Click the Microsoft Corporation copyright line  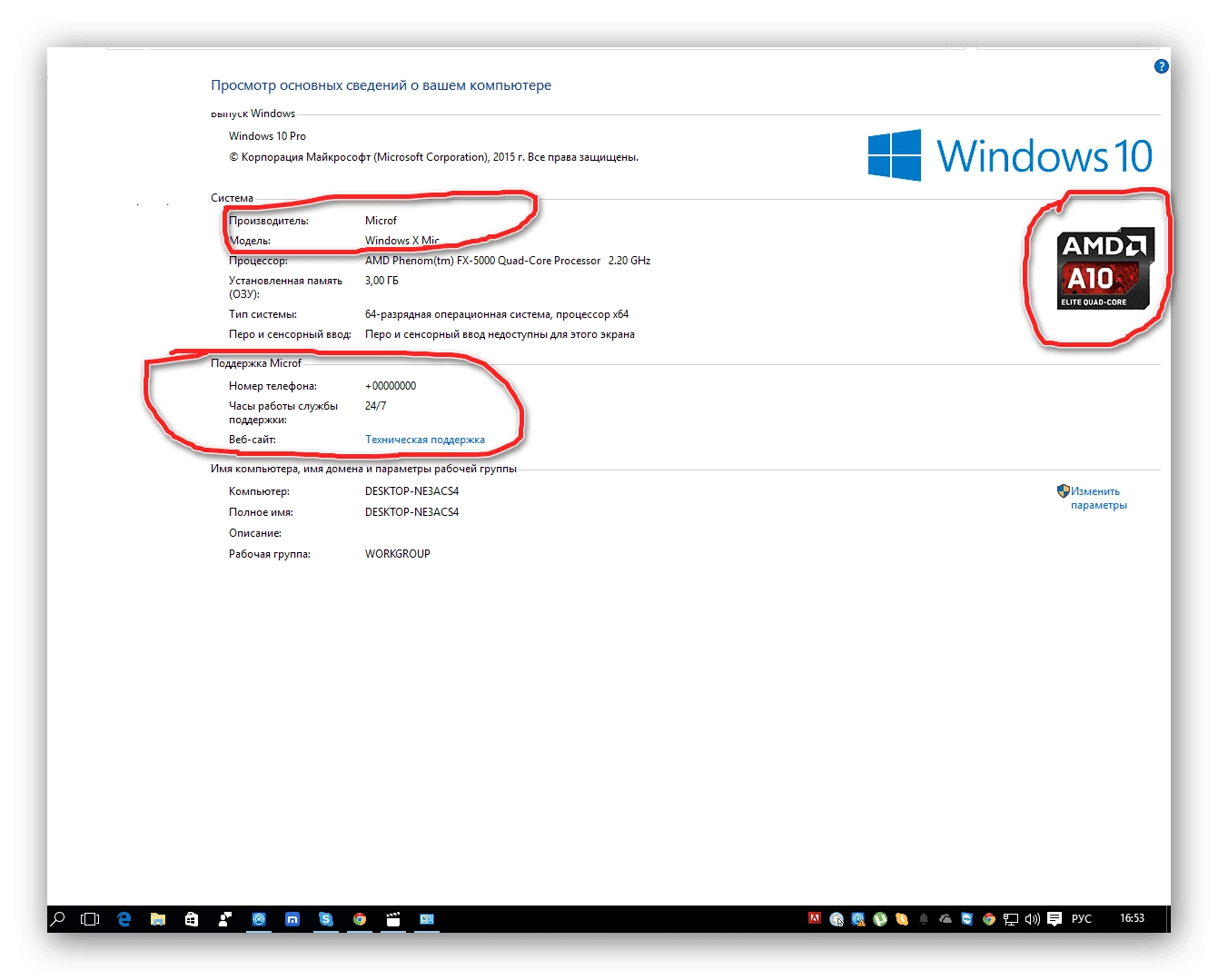pos(433,157)
